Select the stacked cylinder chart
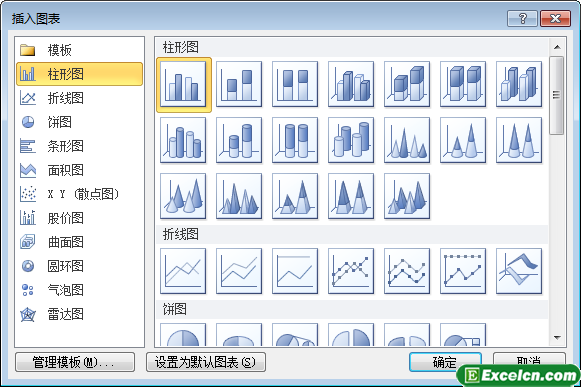The height and width of the screenshot is (387, 581). tap(239, 140)
